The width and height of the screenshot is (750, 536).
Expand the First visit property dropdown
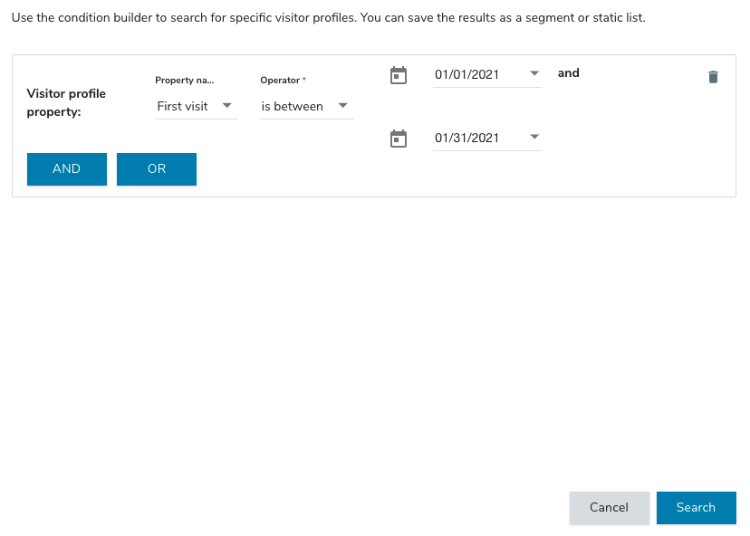tap(227, 106)
